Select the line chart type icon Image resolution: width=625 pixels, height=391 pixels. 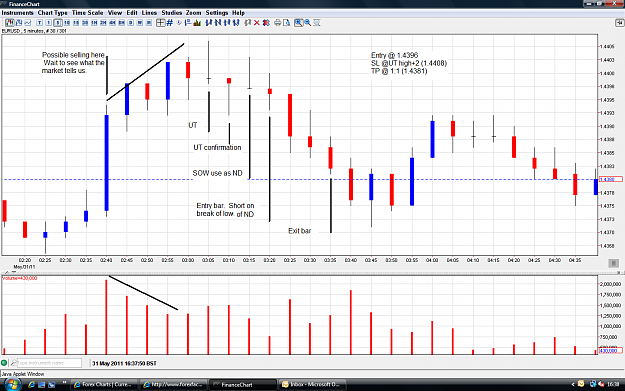tap(28, 23)
